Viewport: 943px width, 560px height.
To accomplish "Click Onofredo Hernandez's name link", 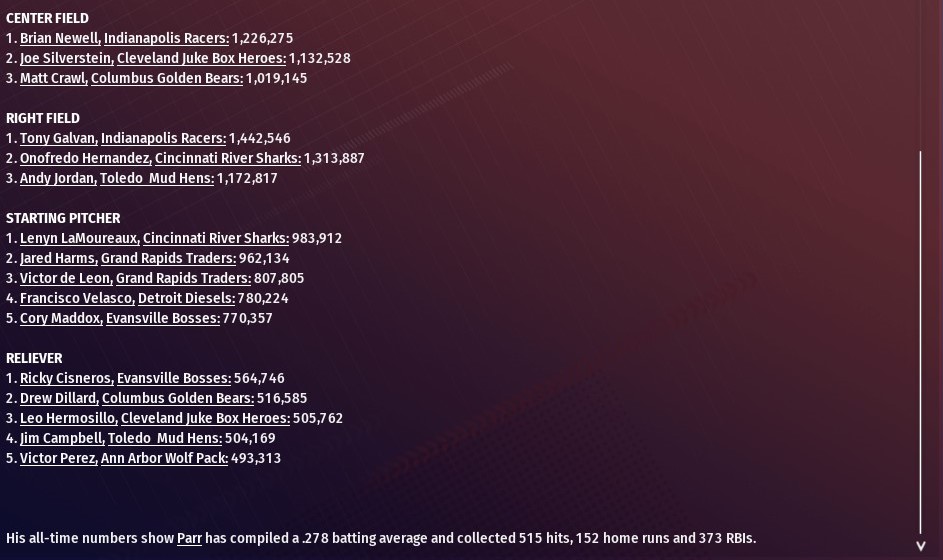I will pyautogui.click(x=85, y=158).
